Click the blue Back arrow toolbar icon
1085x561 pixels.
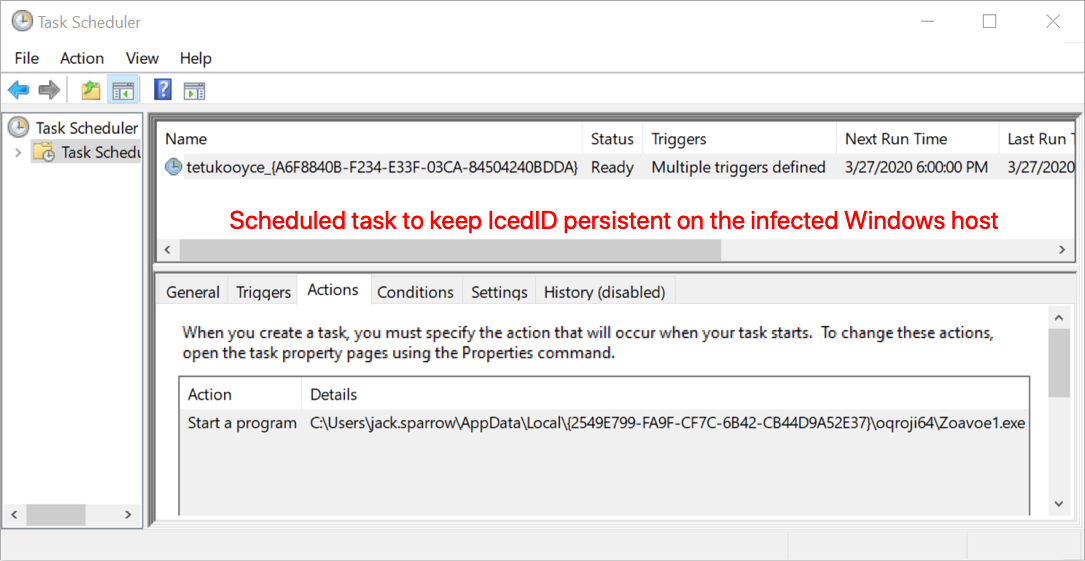[19, 89]
